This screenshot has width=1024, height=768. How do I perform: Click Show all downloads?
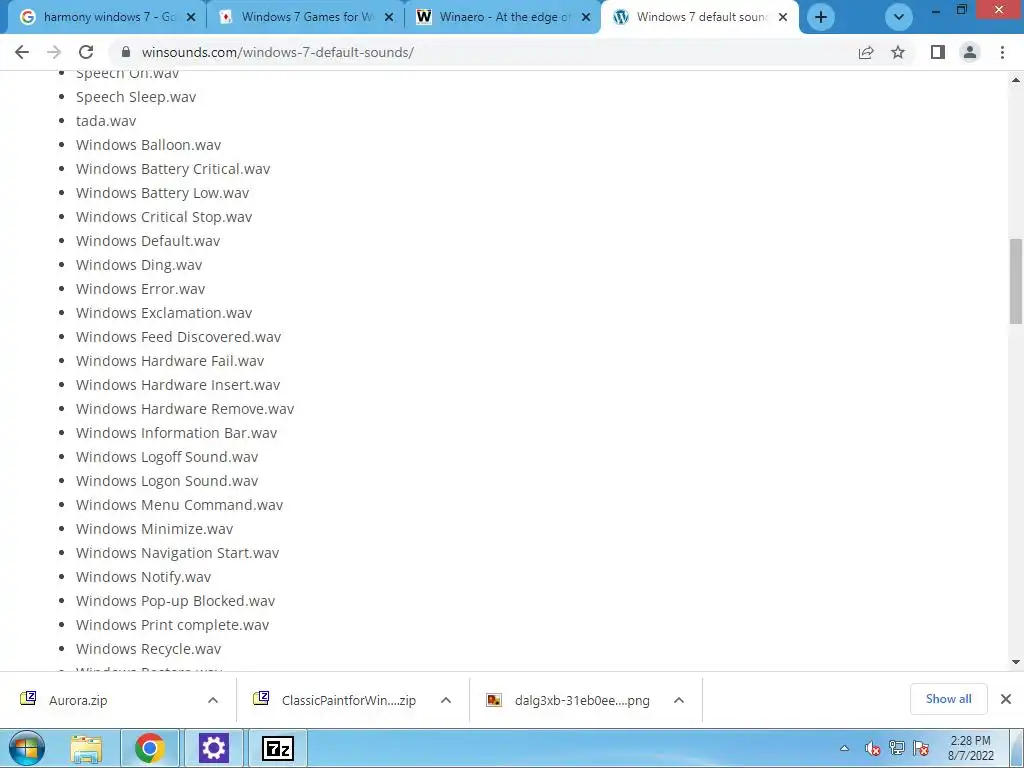[x=948, y=699]
